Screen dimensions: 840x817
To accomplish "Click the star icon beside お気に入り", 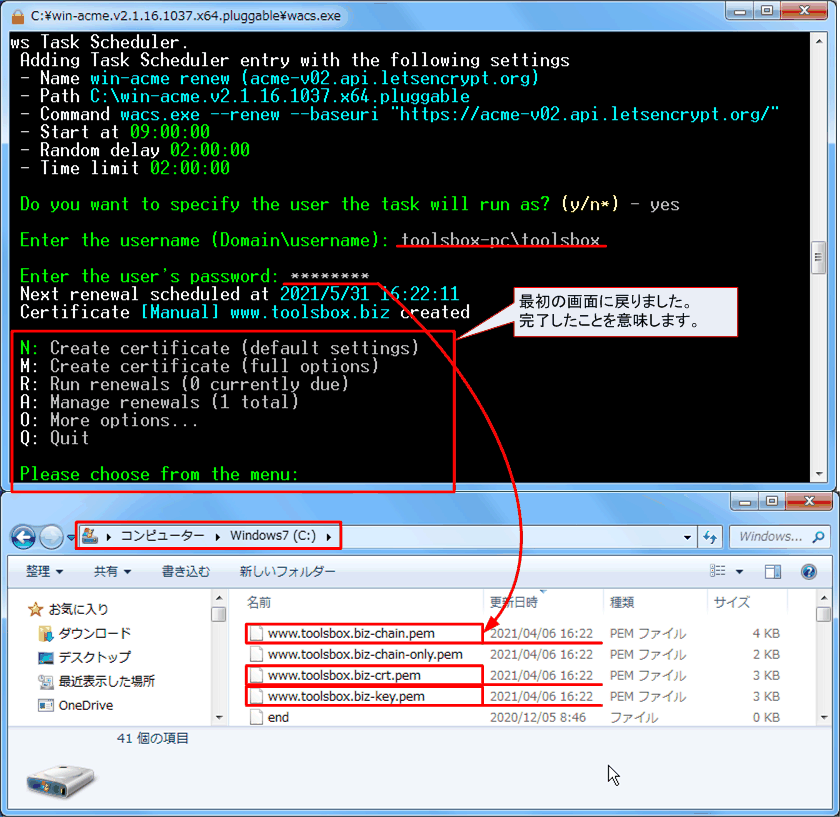I will coord(35,609).
